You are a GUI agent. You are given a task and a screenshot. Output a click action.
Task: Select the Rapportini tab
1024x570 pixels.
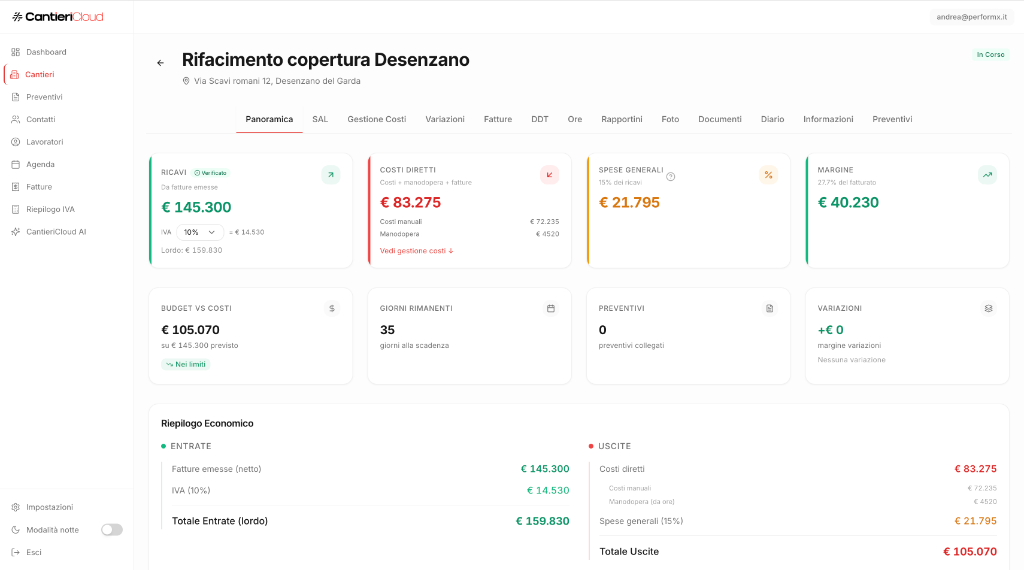click(622, 119)
